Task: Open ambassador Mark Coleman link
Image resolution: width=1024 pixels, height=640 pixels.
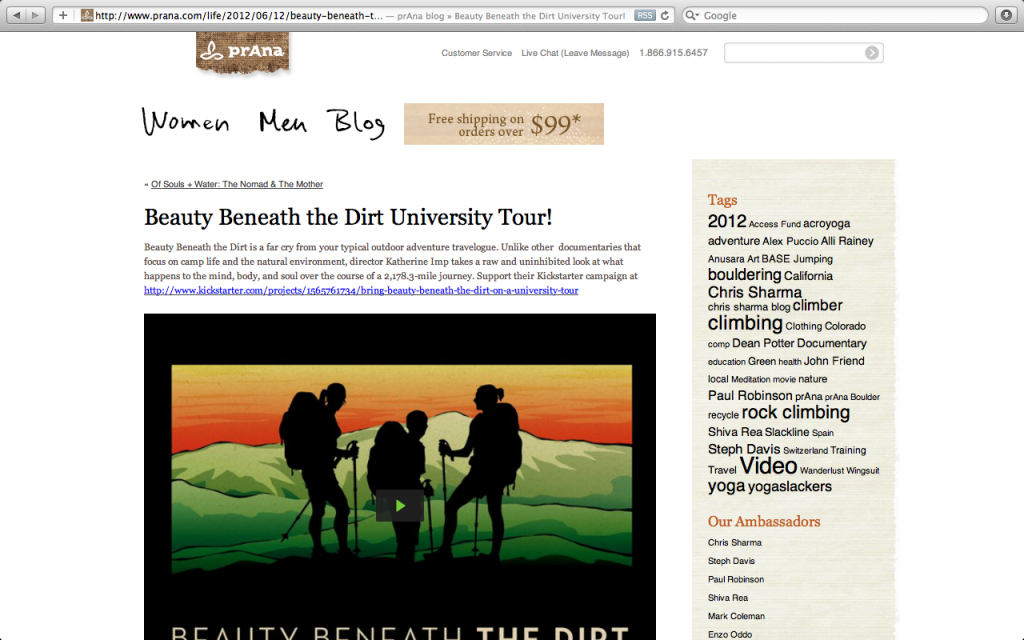Action: (737, 616)
